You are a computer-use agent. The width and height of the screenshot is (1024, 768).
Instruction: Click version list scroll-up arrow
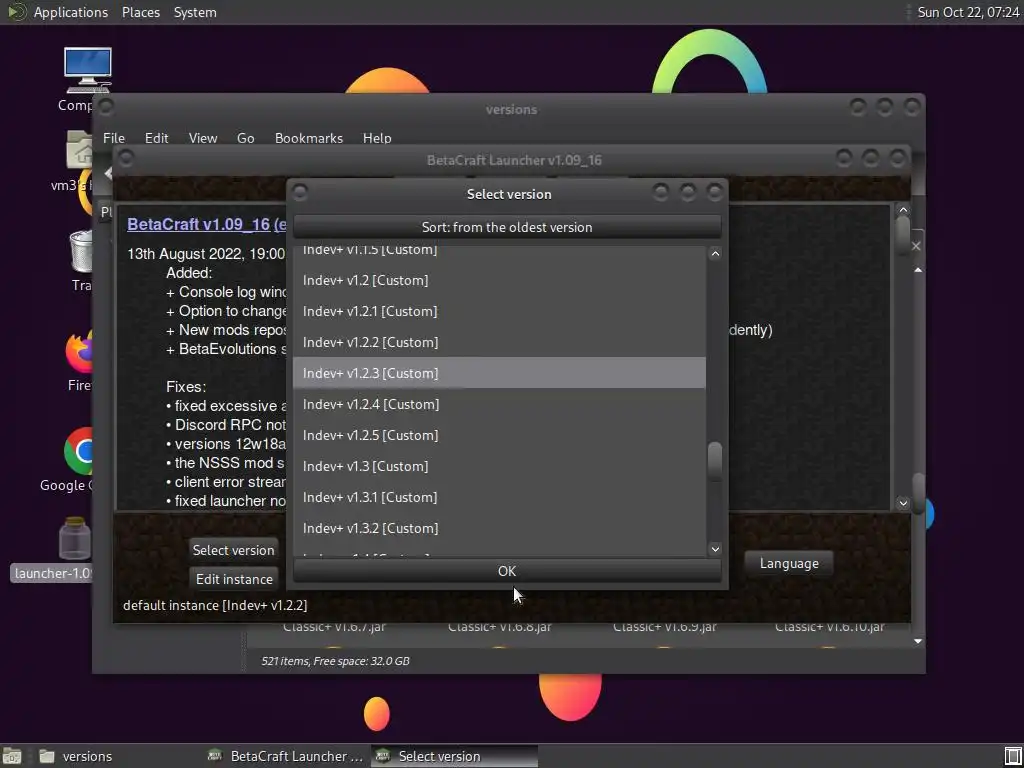point(714,254)
